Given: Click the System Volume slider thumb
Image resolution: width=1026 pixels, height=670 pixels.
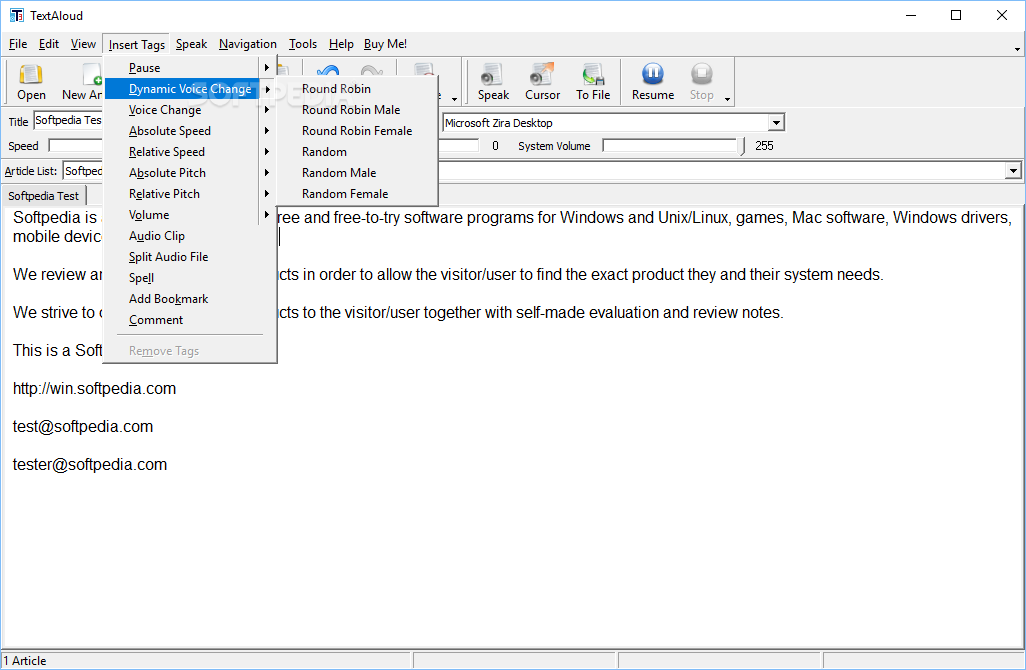Looking at the screenshot, I should pos(742,145).
